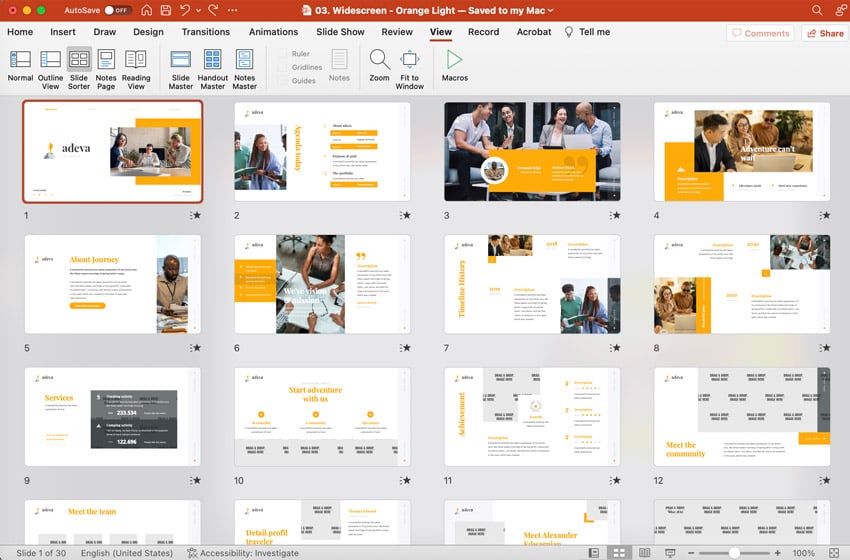Open the Transitions tab
Image resolution: width=850 pixels, height=560 pixels.
206,32
